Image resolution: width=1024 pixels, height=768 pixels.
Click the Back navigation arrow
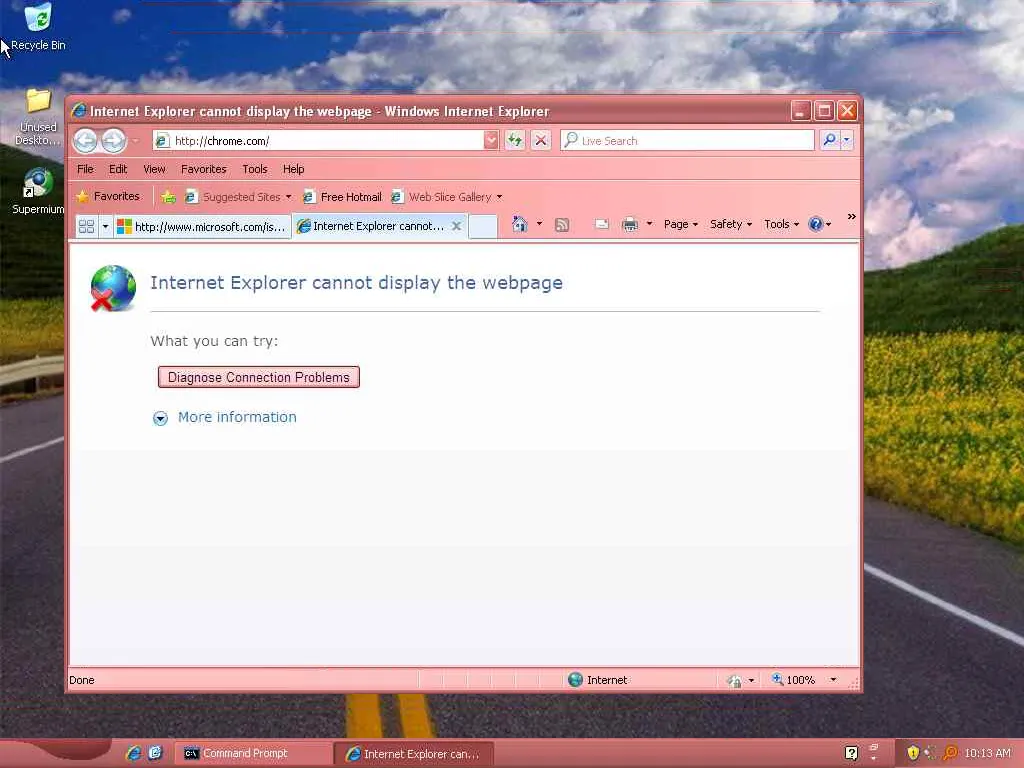point(85,140)
